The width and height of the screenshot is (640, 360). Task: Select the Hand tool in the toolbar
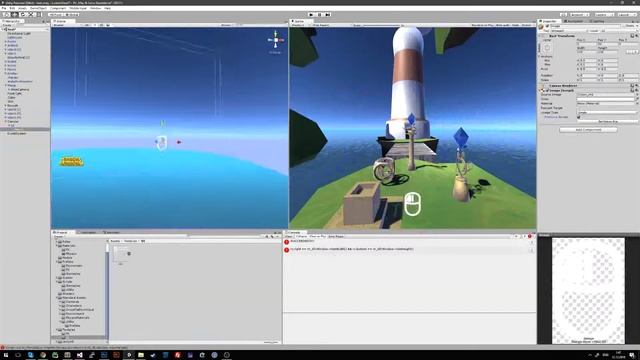pyautogui.click(x=7, y=15)
